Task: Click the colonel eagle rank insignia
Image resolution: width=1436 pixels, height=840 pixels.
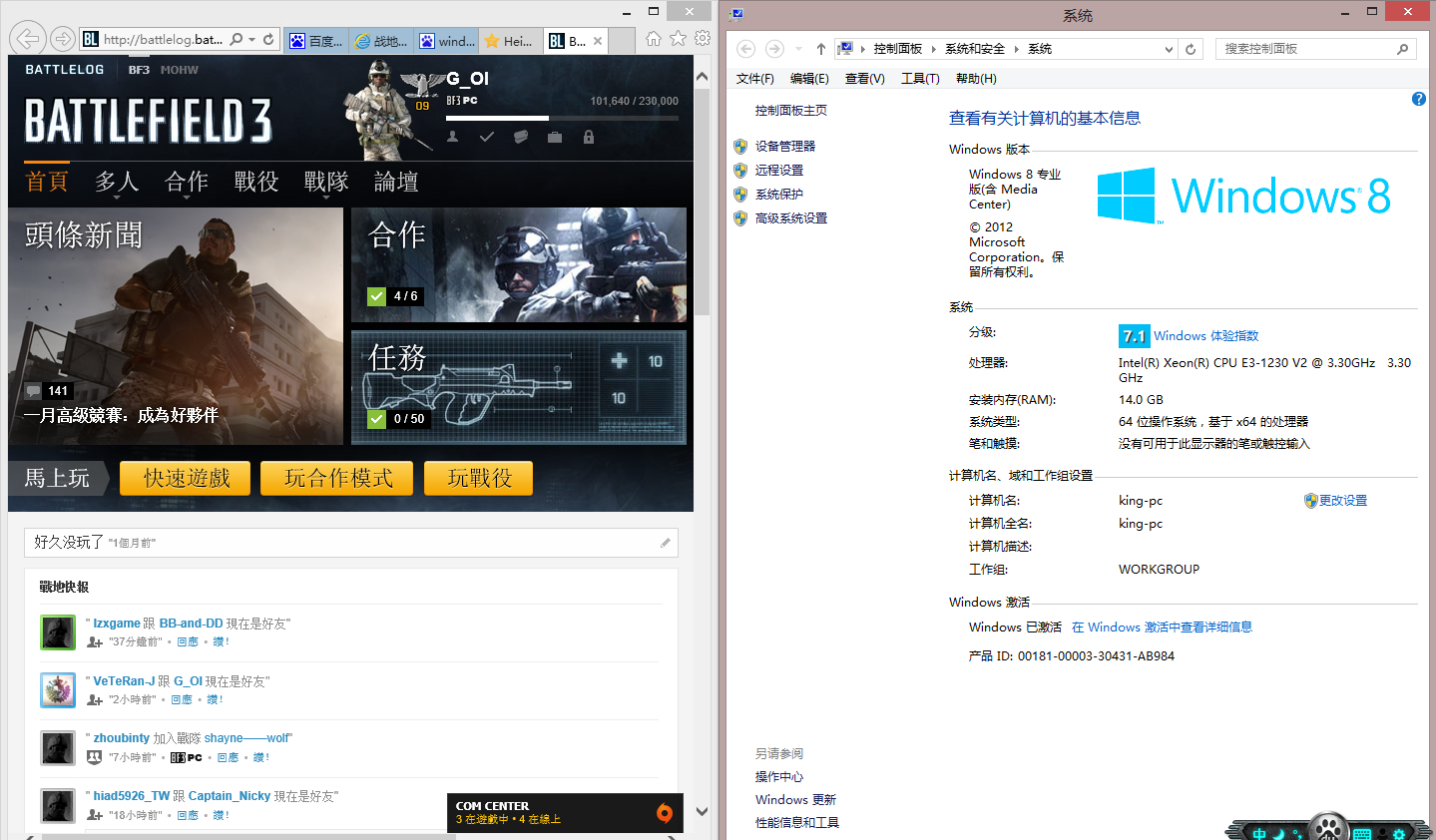Action: click(x=422, y=85)
